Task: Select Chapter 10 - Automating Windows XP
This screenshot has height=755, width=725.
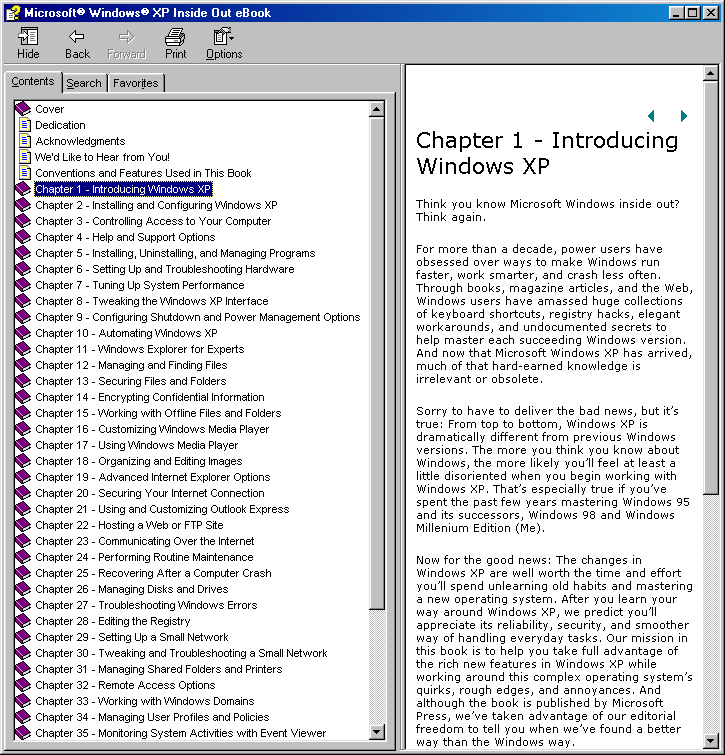Action: [x=126, y=333]
